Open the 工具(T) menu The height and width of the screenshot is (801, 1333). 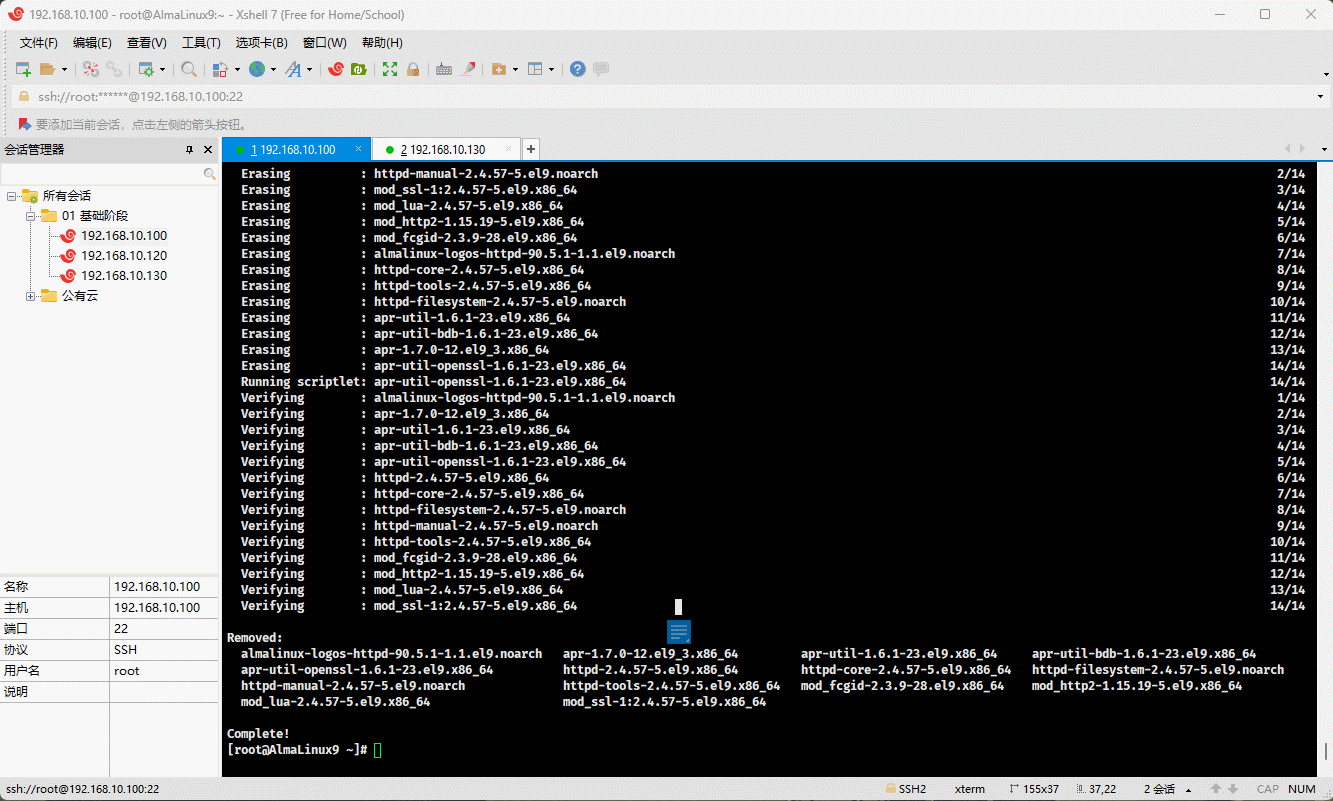(201, 43)
